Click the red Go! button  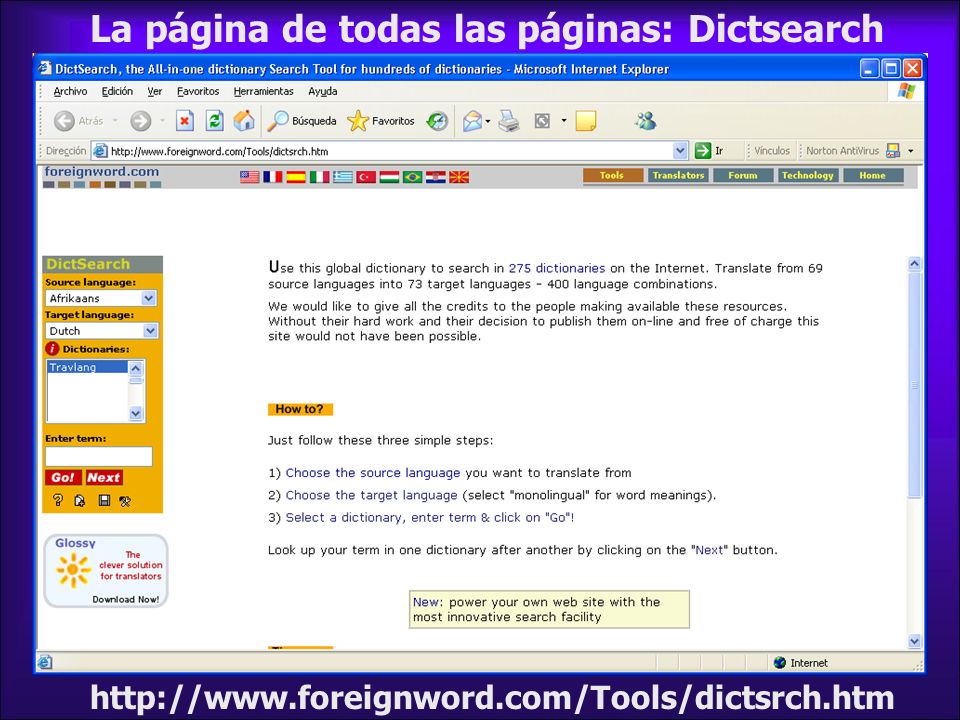pyautogui.click(x=63, y=478)
